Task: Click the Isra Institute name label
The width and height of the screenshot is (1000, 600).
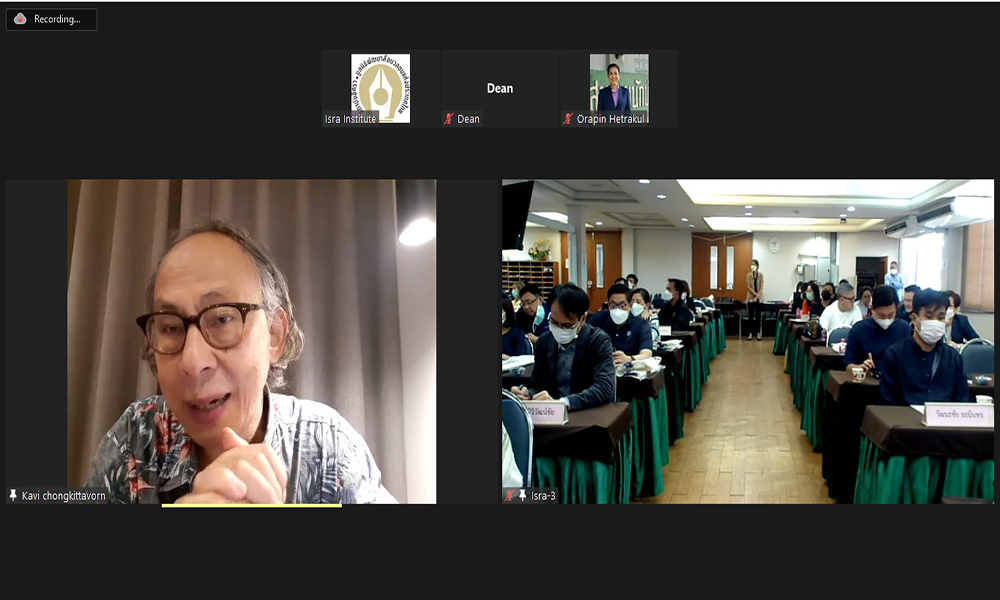Action: coord(350,119)
